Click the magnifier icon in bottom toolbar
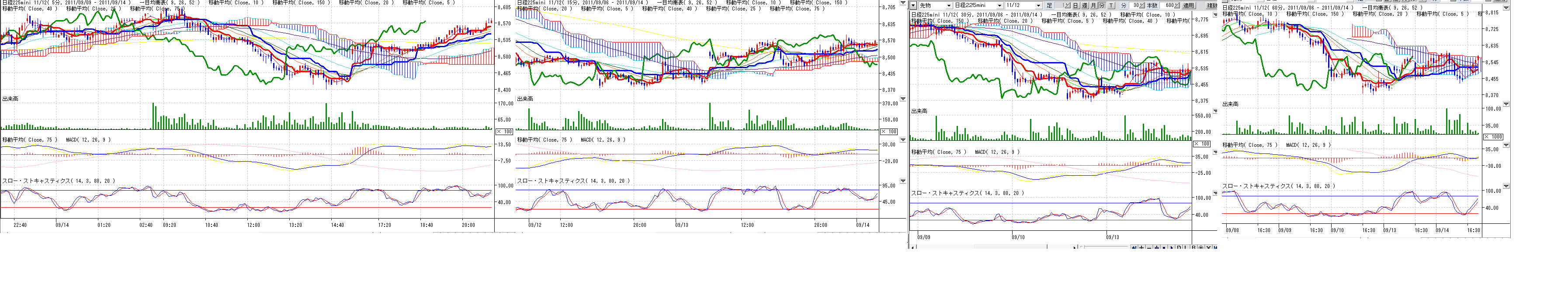Image resolution: width=1568 pixels, height=292 pixels. [x=1201, y=247]
